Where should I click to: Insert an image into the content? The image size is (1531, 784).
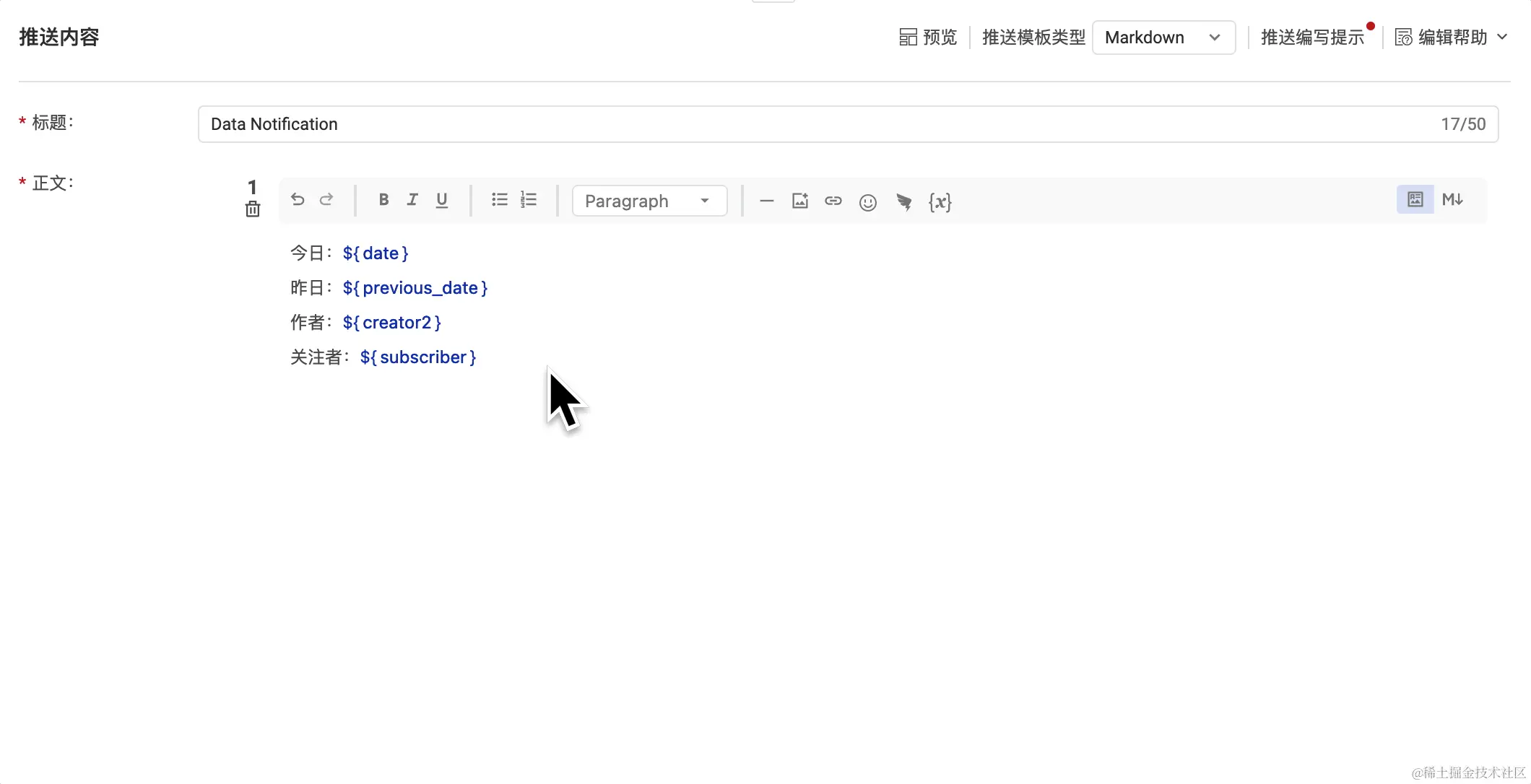799,201
